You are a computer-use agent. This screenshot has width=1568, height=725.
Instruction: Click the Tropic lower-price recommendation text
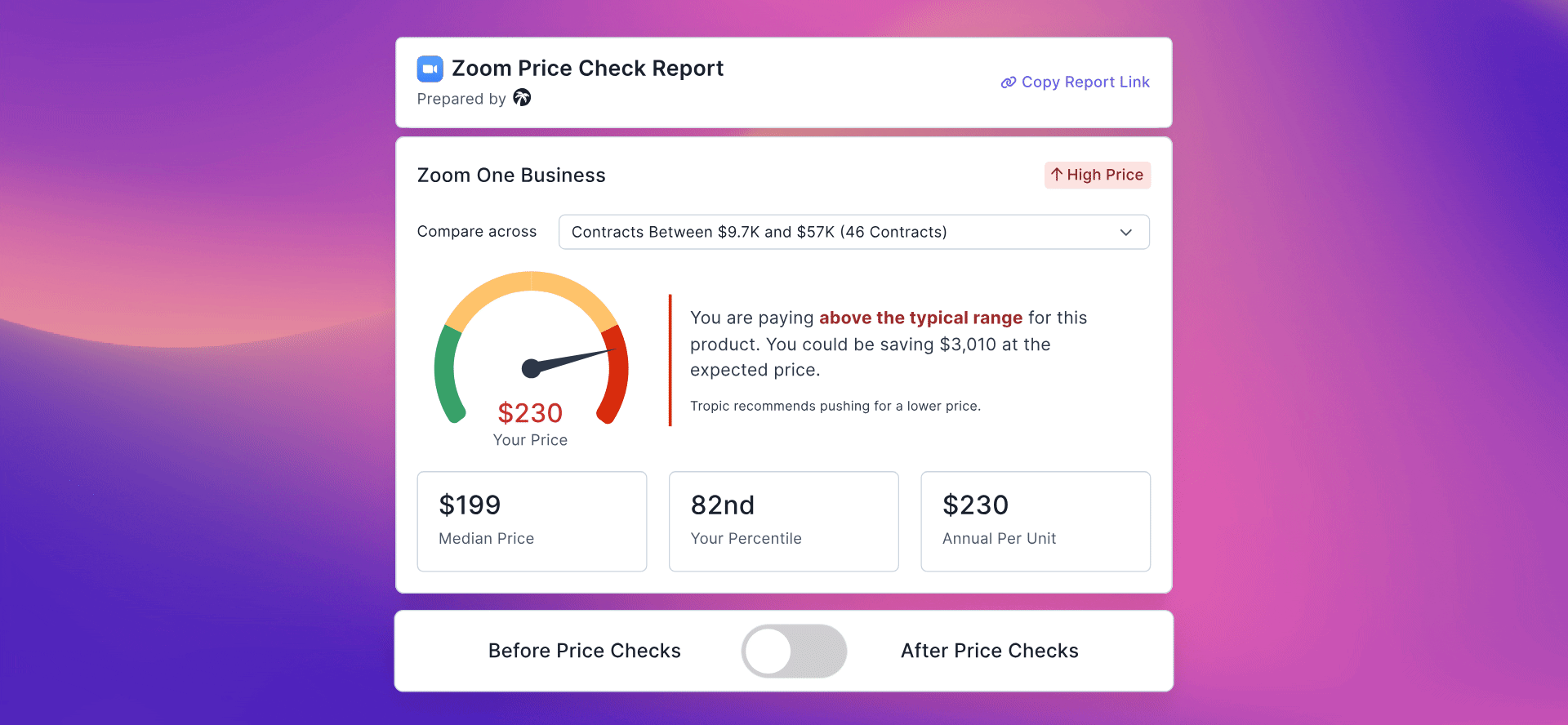click(x=835, y=406)
